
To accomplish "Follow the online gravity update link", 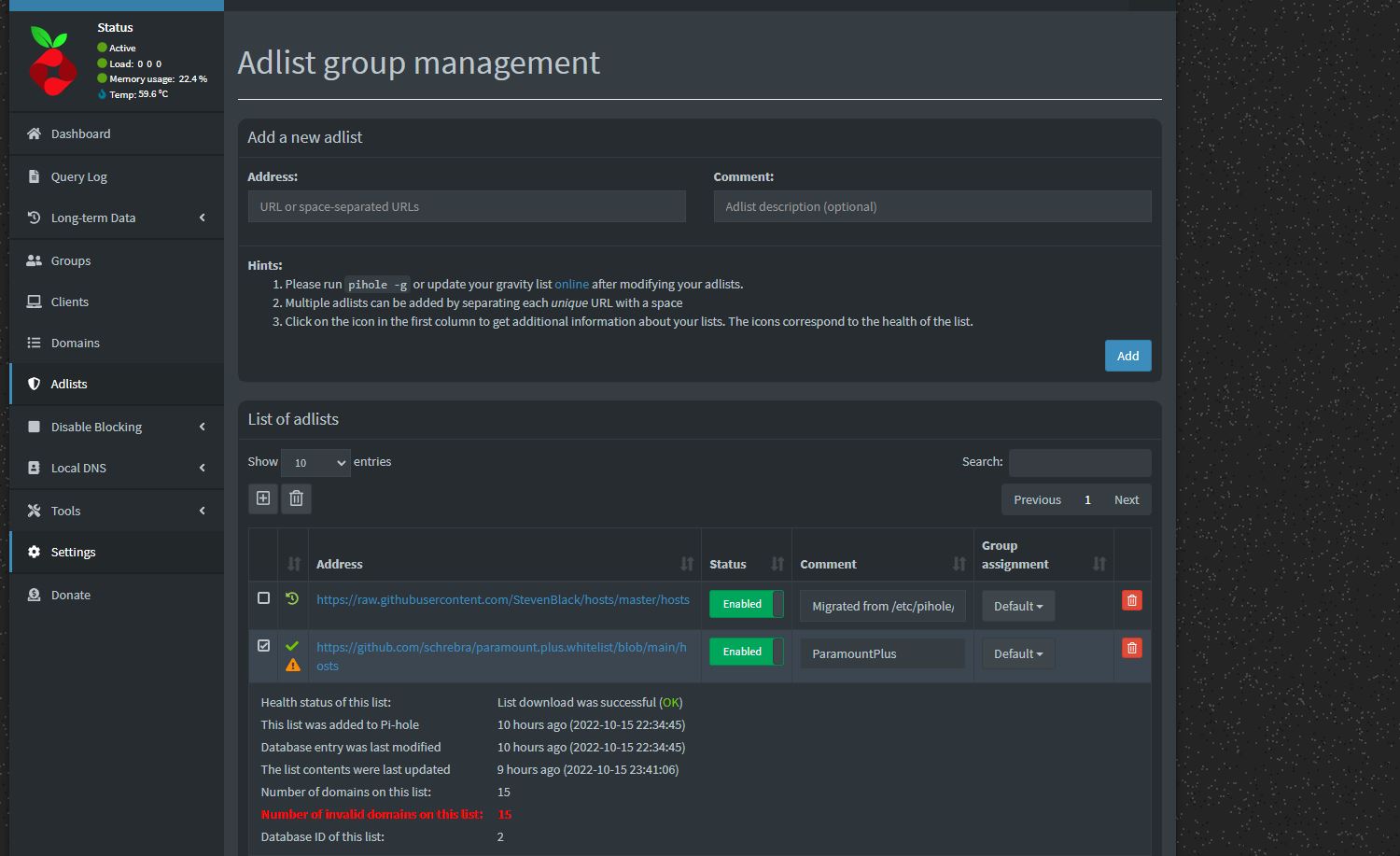I will [571, 284].
